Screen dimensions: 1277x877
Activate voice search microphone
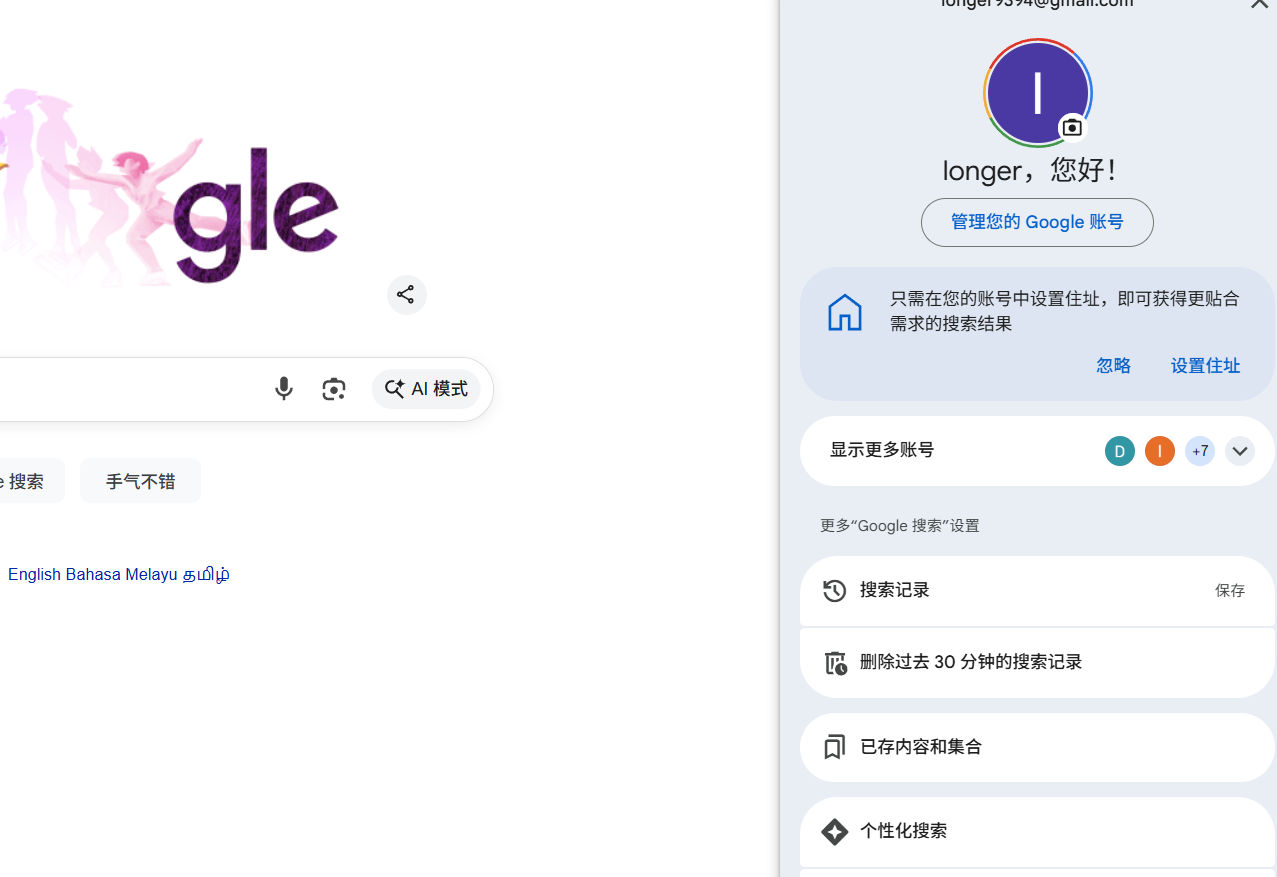pos(283,388)
